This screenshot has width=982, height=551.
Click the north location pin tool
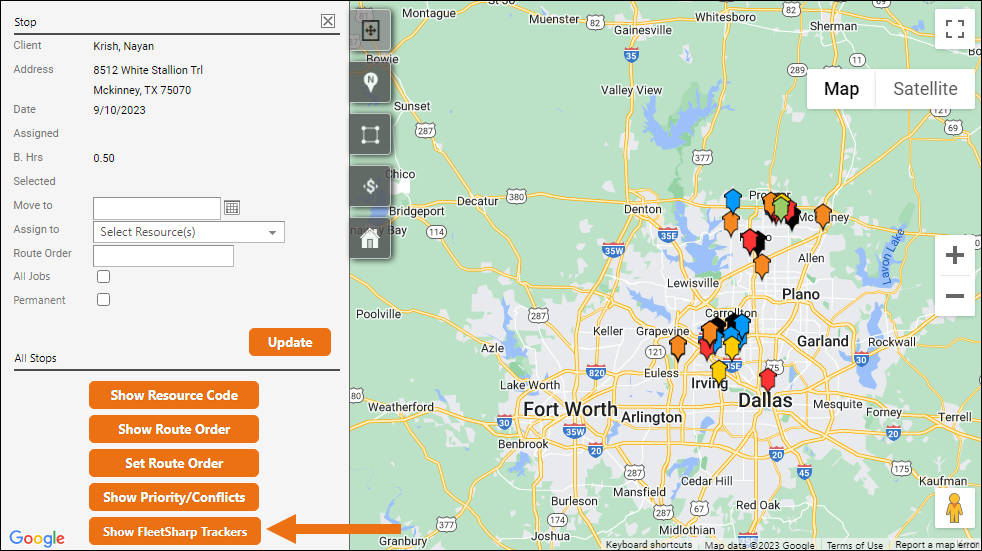370,82
